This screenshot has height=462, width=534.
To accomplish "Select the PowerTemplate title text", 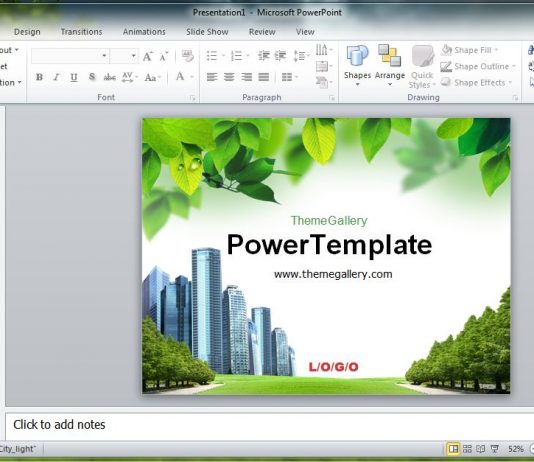I will [329, 244].
